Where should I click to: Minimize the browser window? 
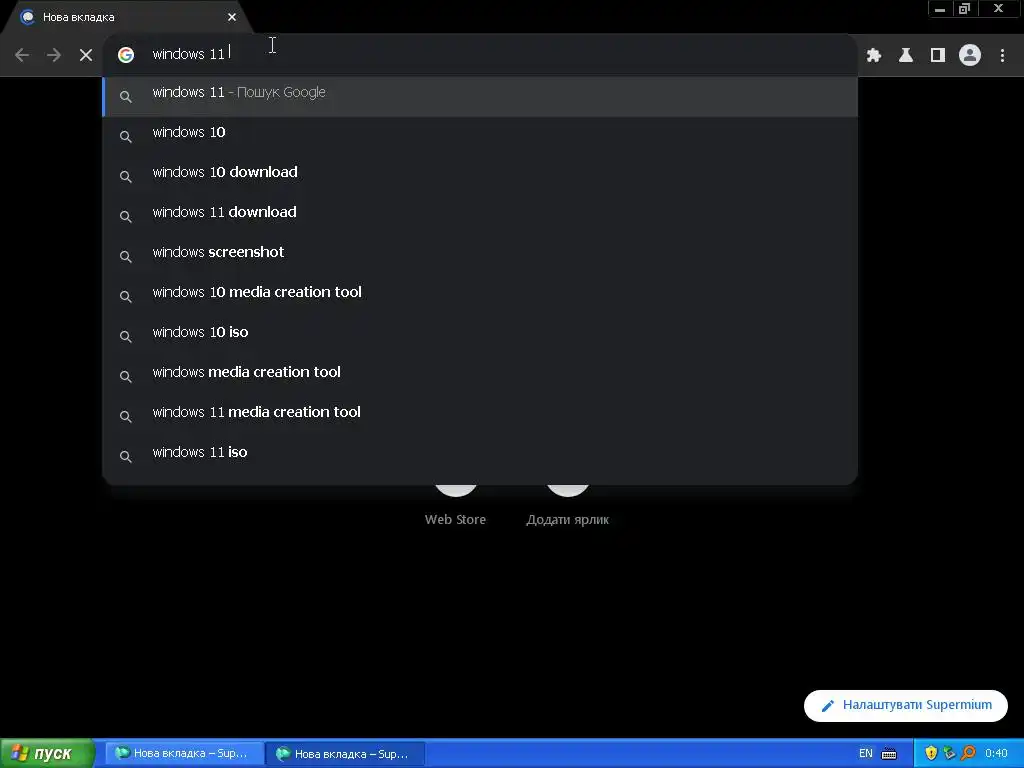tap(940, 9)
